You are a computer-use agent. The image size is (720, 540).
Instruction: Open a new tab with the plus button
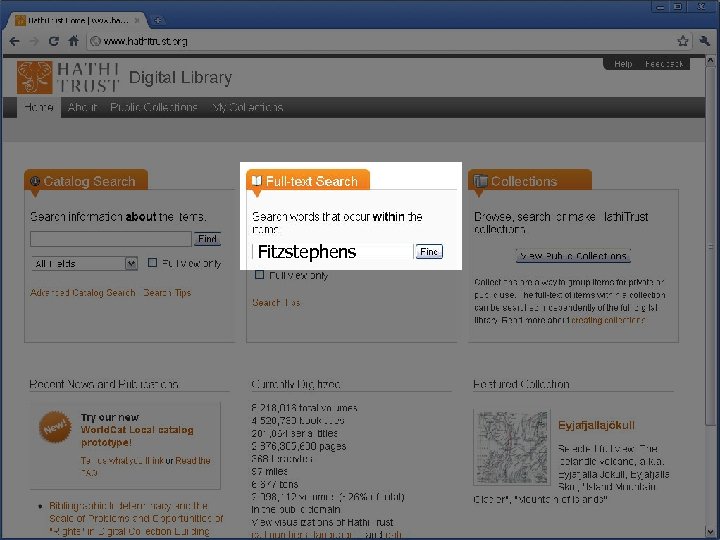pos(158,20)
